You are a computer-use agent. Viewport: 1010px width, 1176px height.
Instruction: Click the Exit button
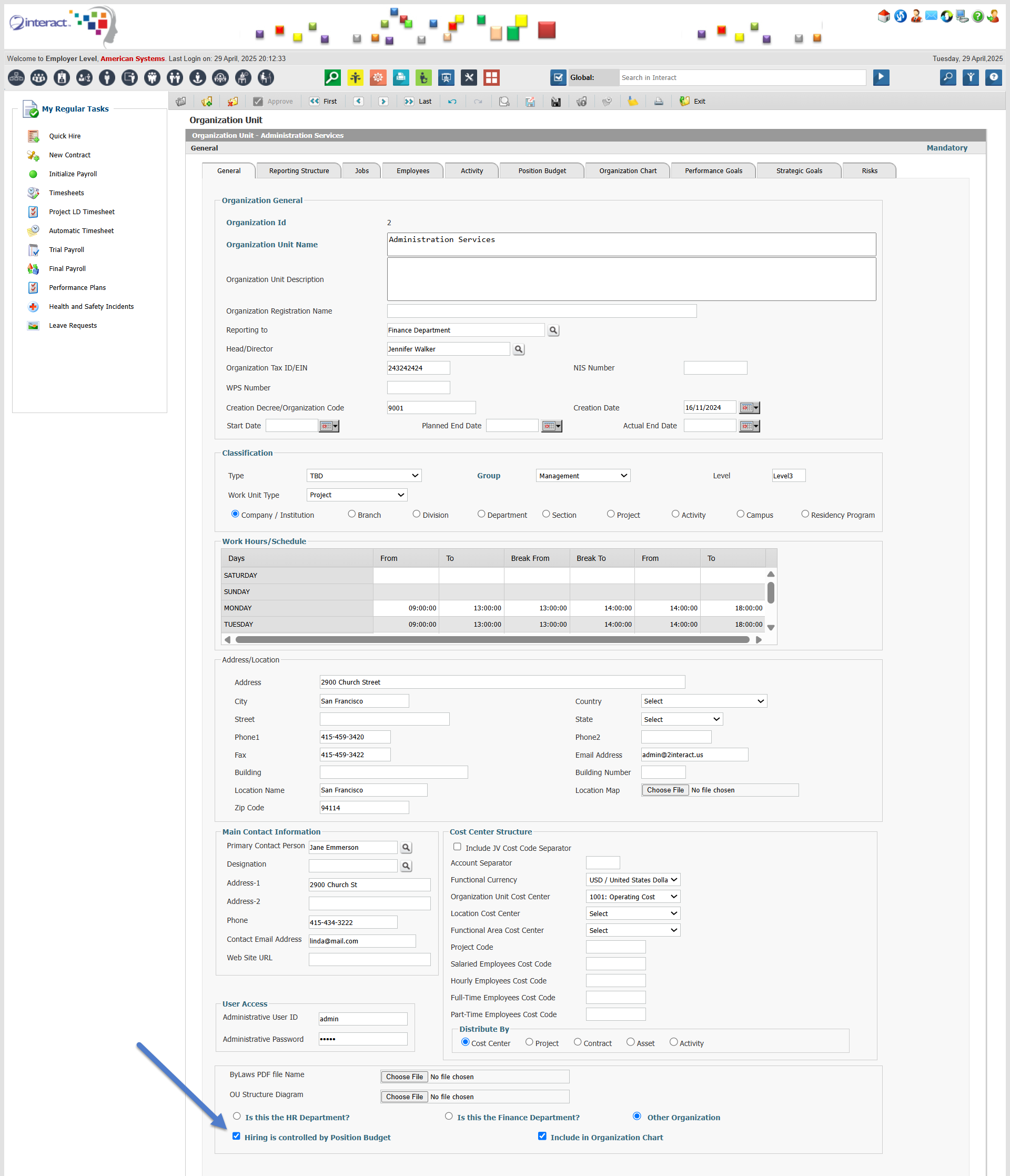(x=692, y=102)
